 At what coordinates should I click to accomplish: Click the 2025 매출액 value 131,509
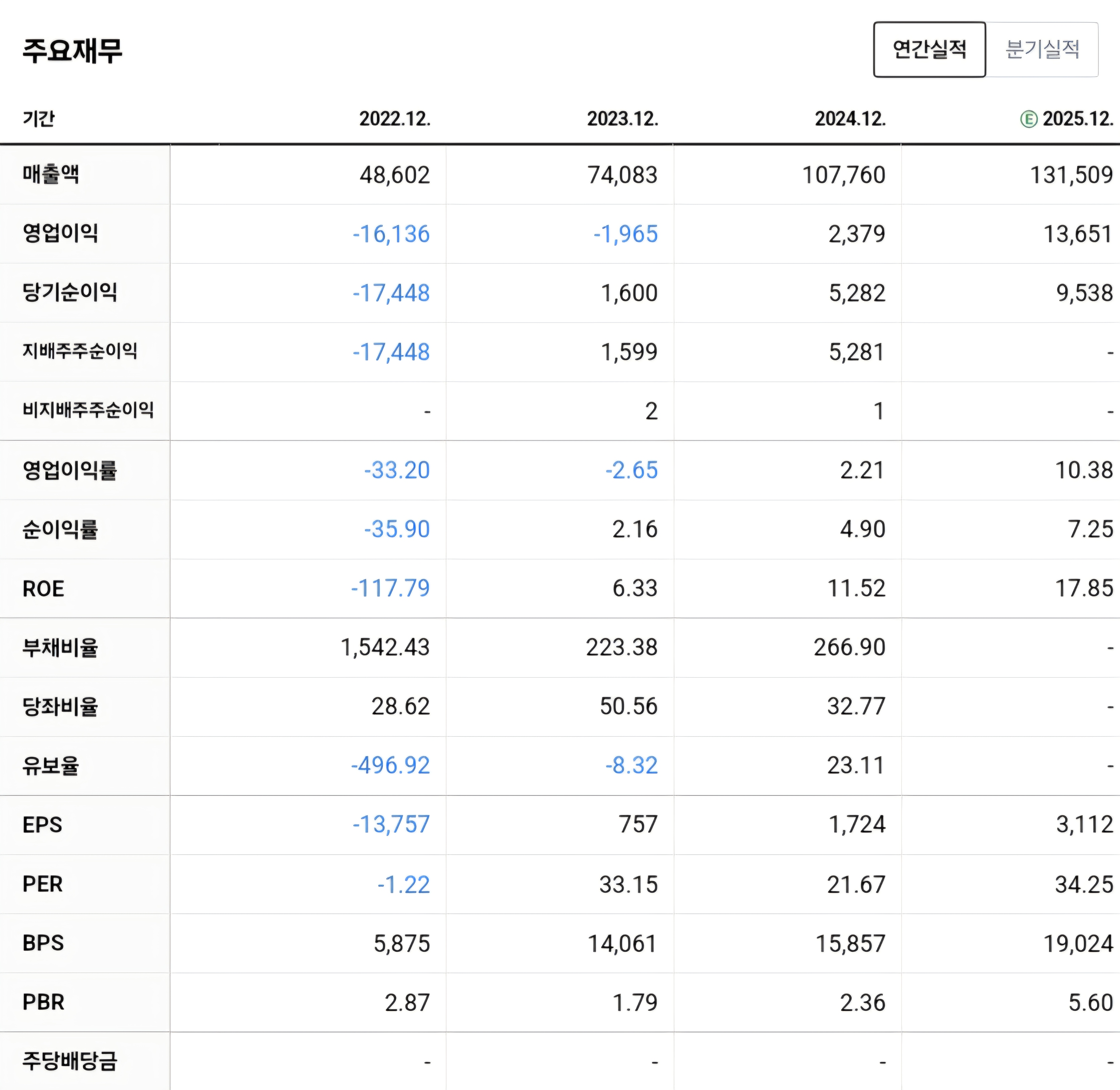pyautogui.click(x=1071, y=175)
